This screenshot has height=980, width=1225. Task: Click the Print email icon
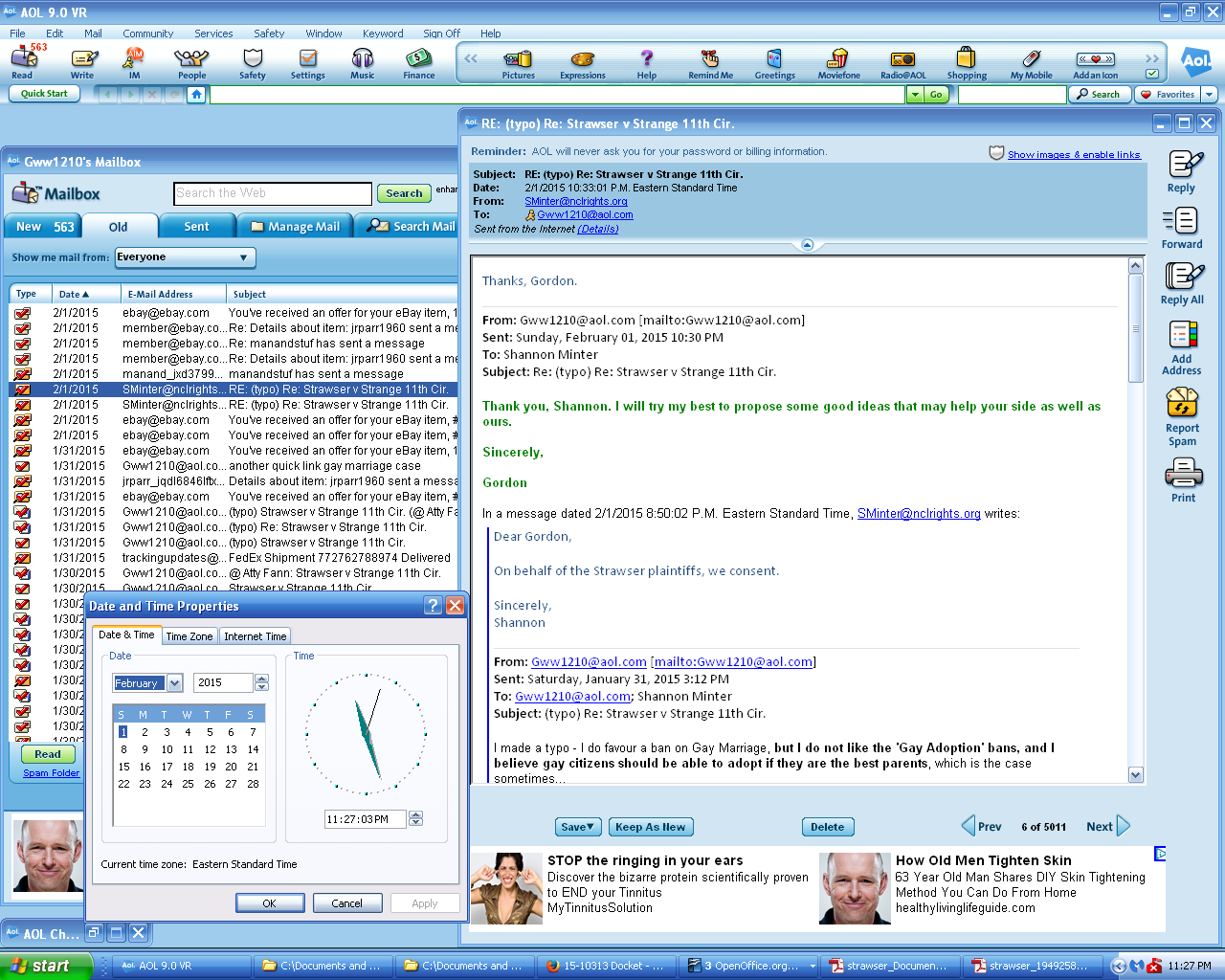point(1183,480)
